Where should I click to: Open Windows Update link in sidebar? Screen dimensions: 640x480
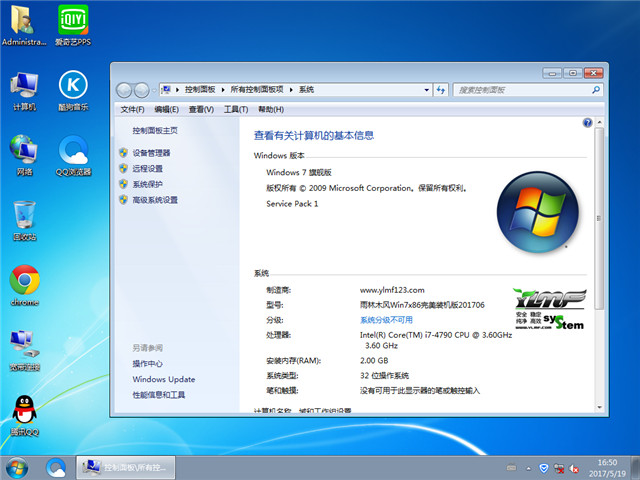[x=163, y=380]
